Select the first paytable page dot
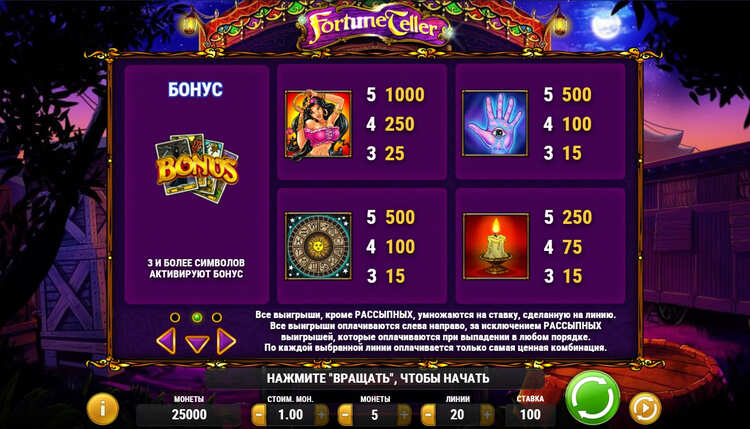This screenshot has width=750, height=429. click(x=175, y=317)
